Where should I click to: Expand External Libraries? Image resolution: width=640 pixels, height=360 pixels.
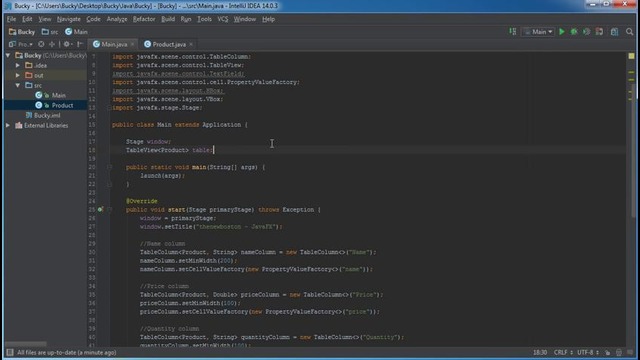click(8, 125)
